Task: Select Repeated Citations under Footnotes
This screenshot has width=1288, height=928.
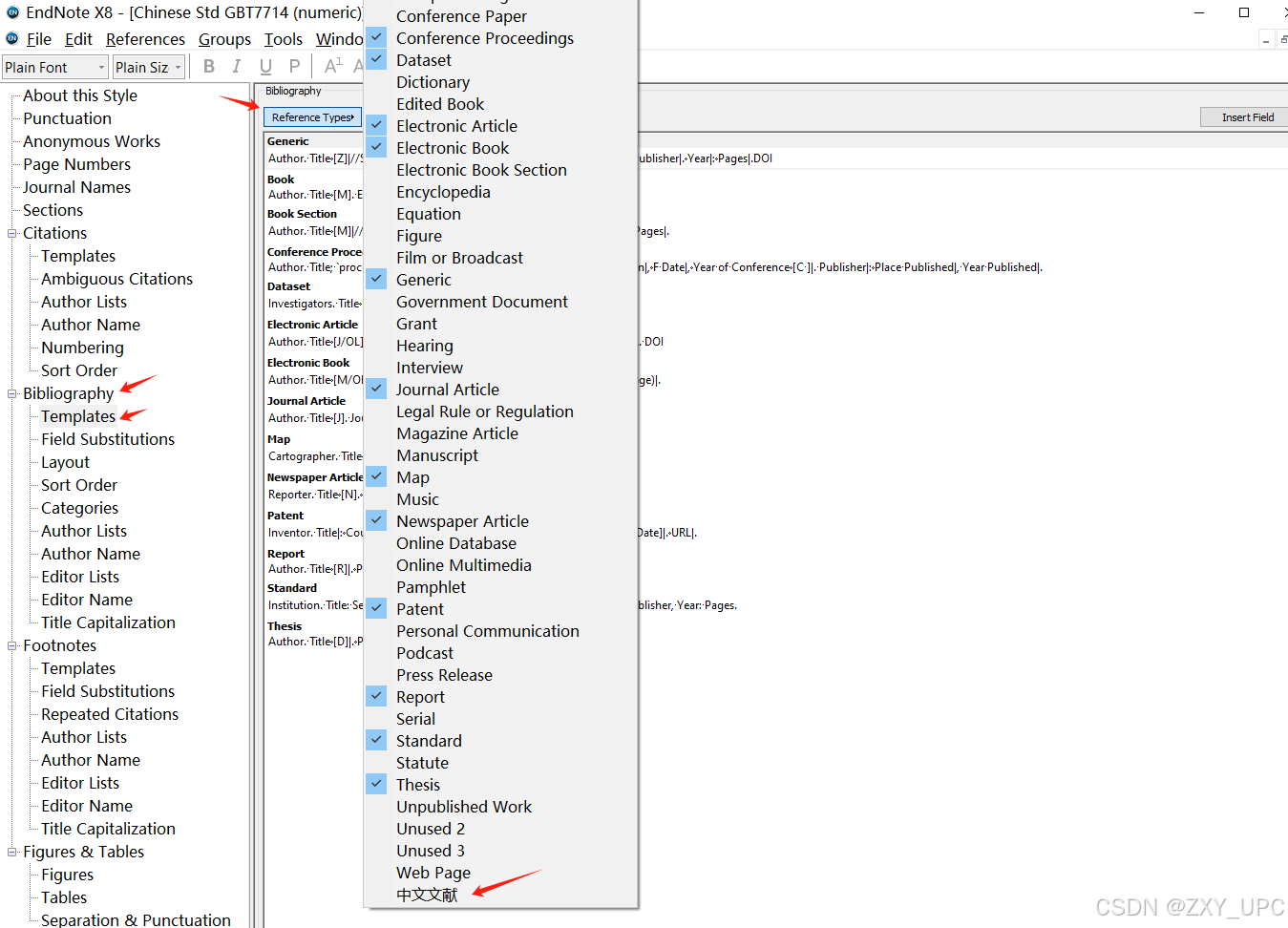Action: 110,714
